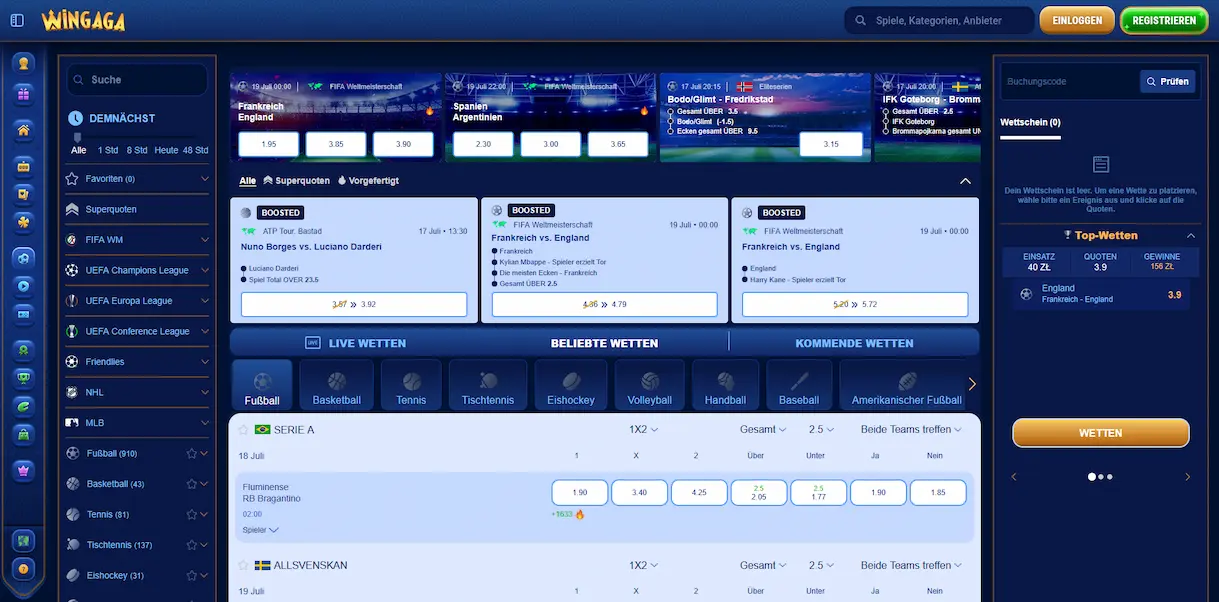Open the trophy tournaments icon in left rail
Screen dimensions: 1219x602
(24, 378)
